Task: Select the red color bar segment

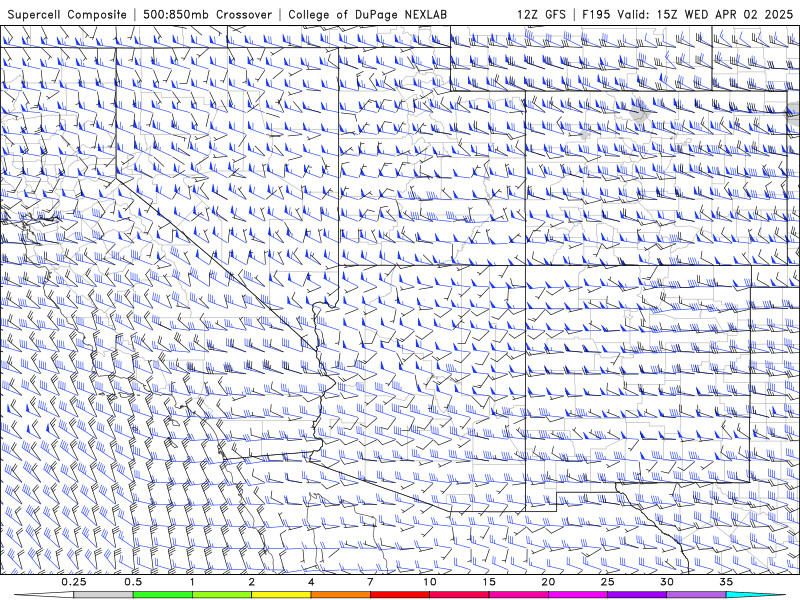Action: tap(400, 595)
